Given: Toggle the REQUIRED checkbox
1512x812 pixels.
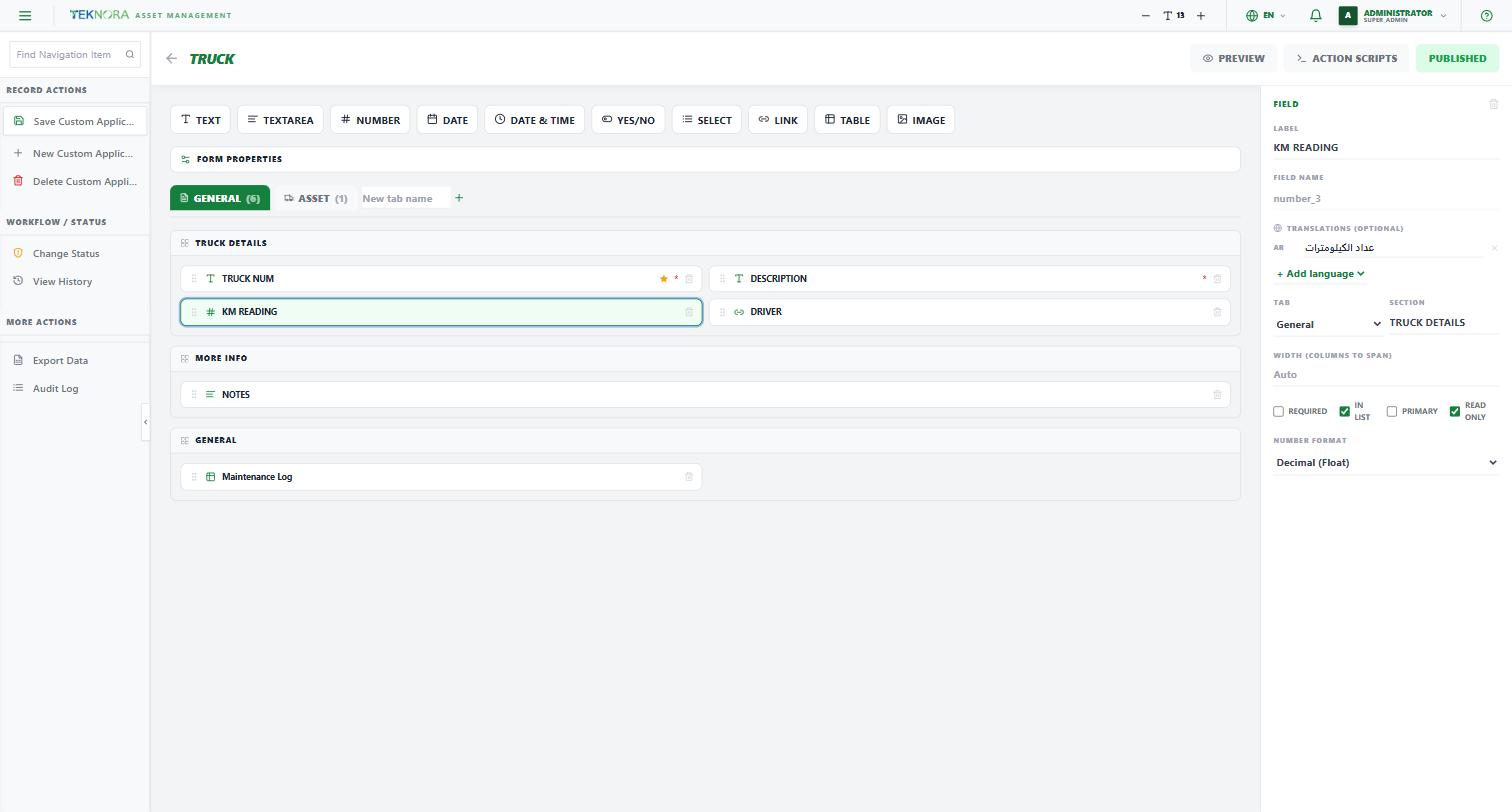Looking at the screenshot, I should click(1278, 411).
